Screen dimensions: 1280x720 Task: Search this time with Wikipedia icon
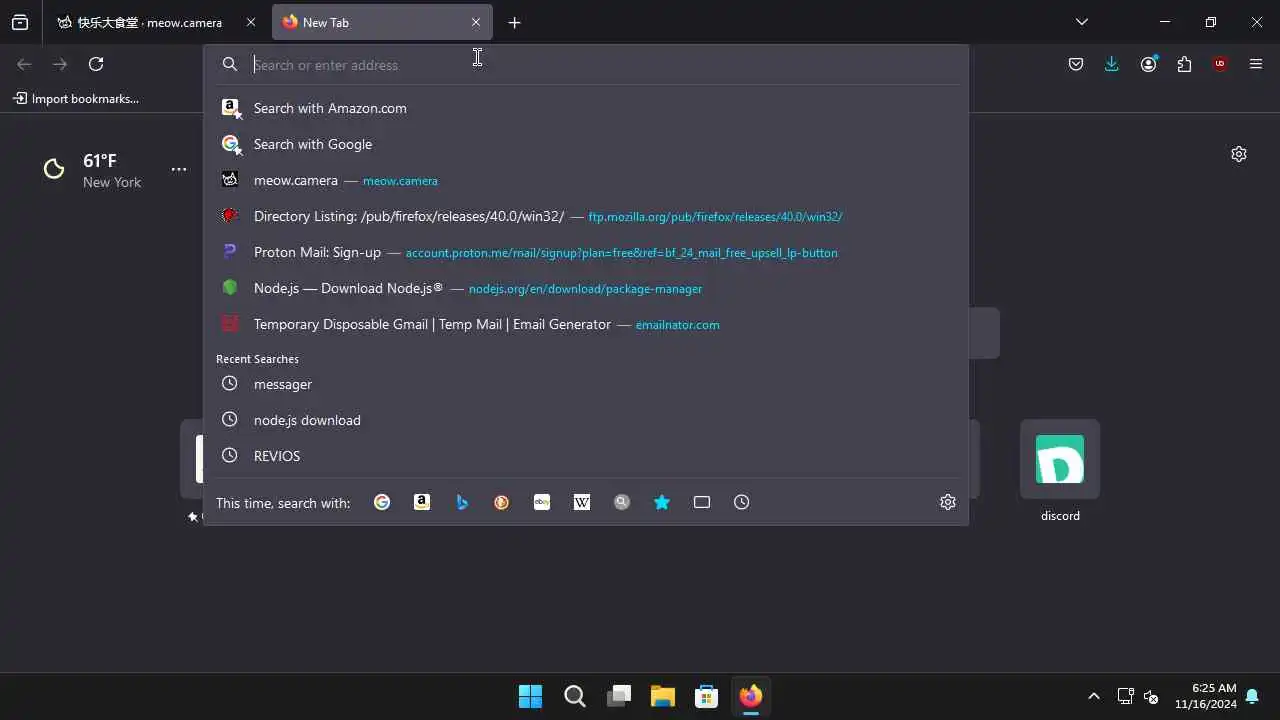(582, 502)
